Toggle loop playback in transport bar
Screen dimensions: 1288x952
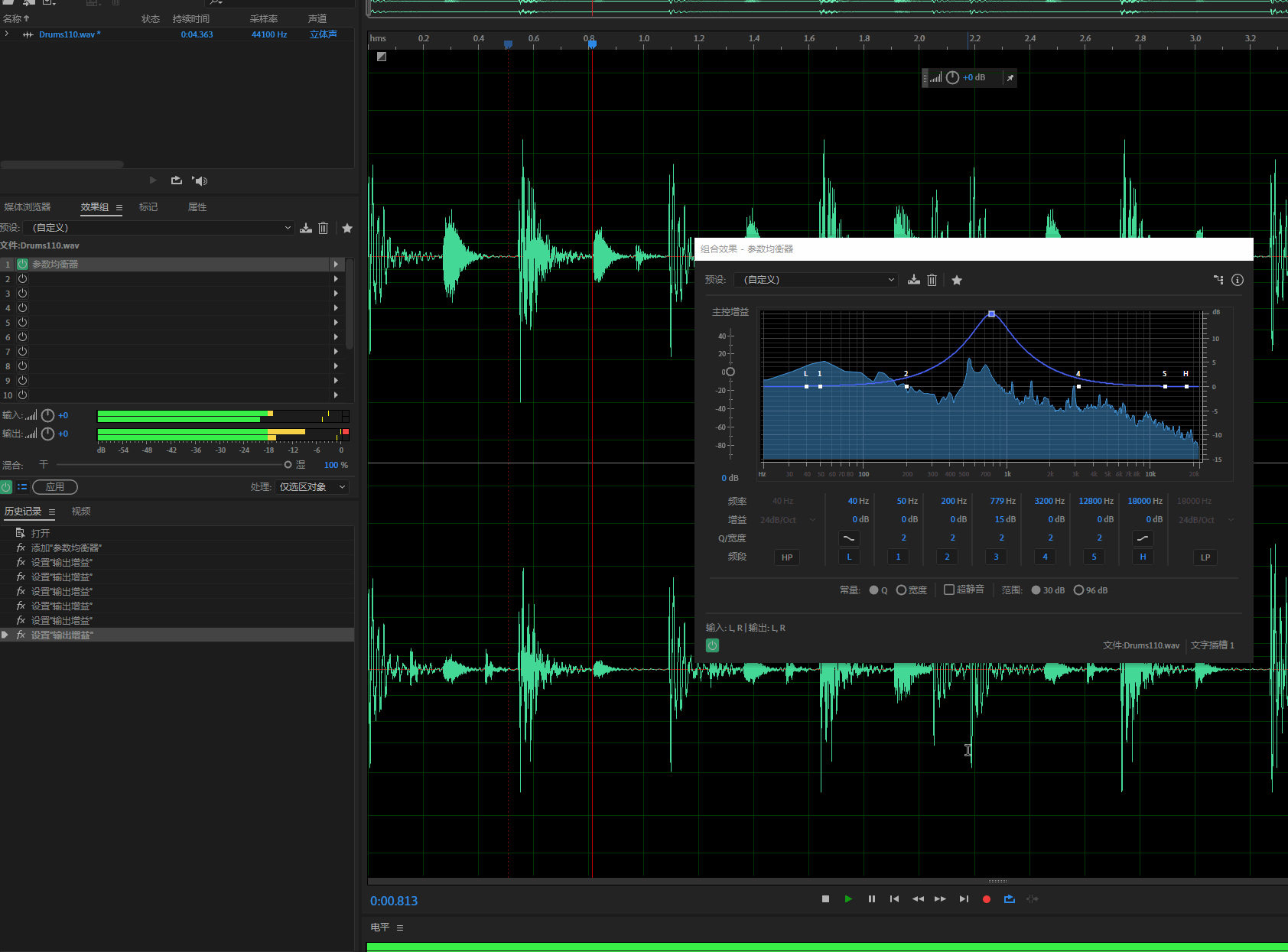1010,899
